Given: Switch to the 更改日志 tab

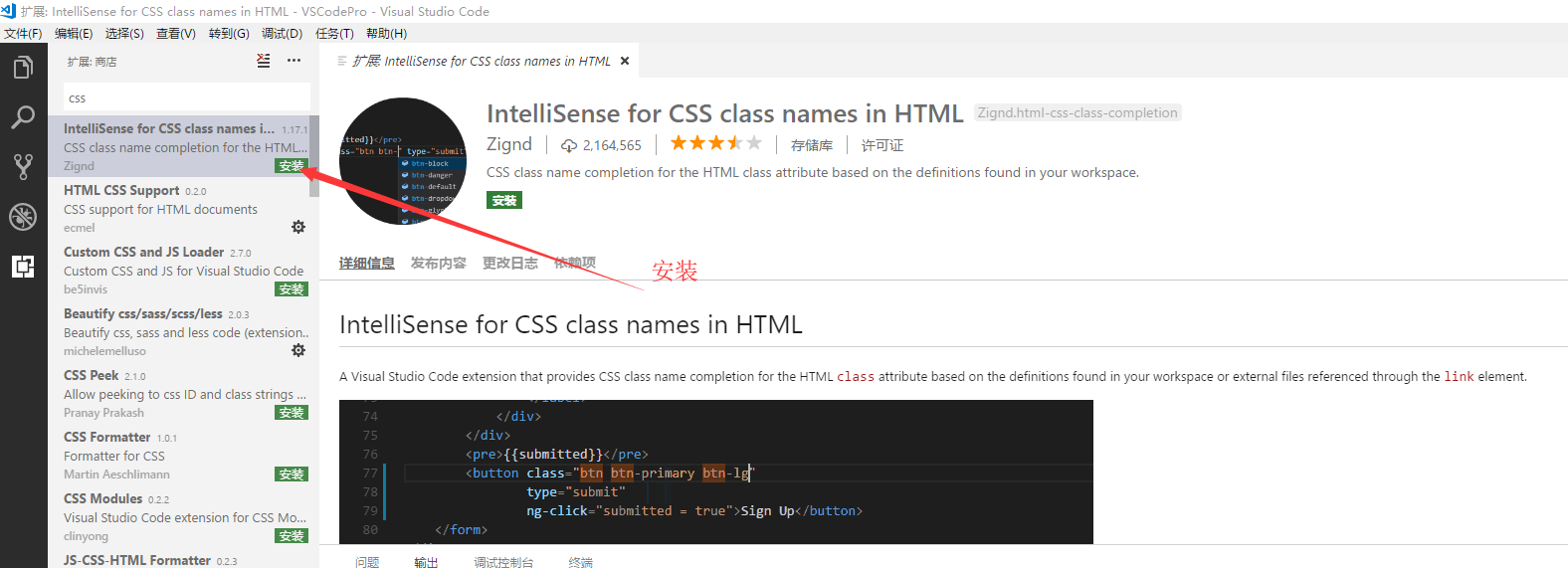Looking at the screenshot, I should [x=509, y=263].
